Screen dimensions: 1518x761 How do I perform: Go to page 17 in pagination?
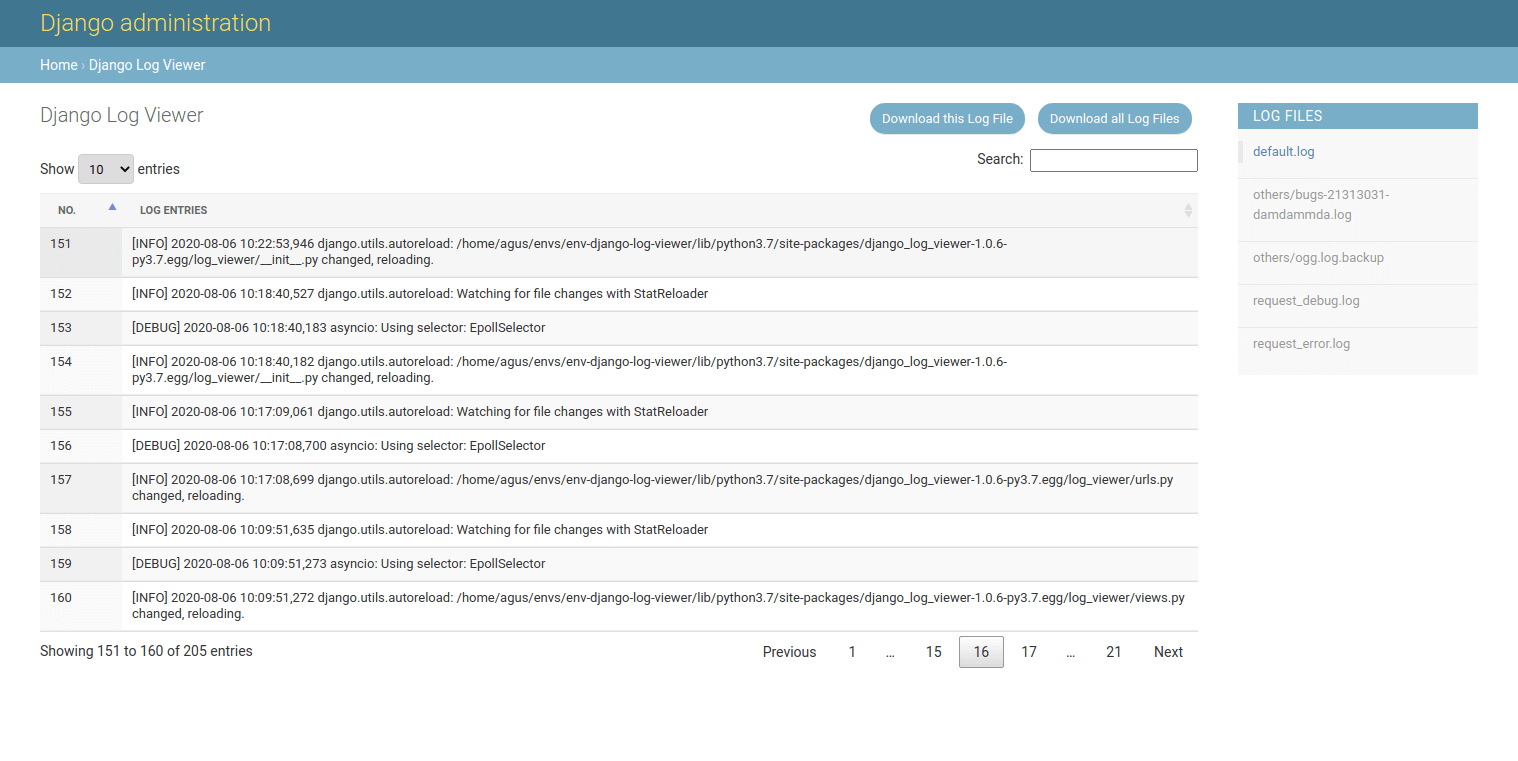(1028, 652)
